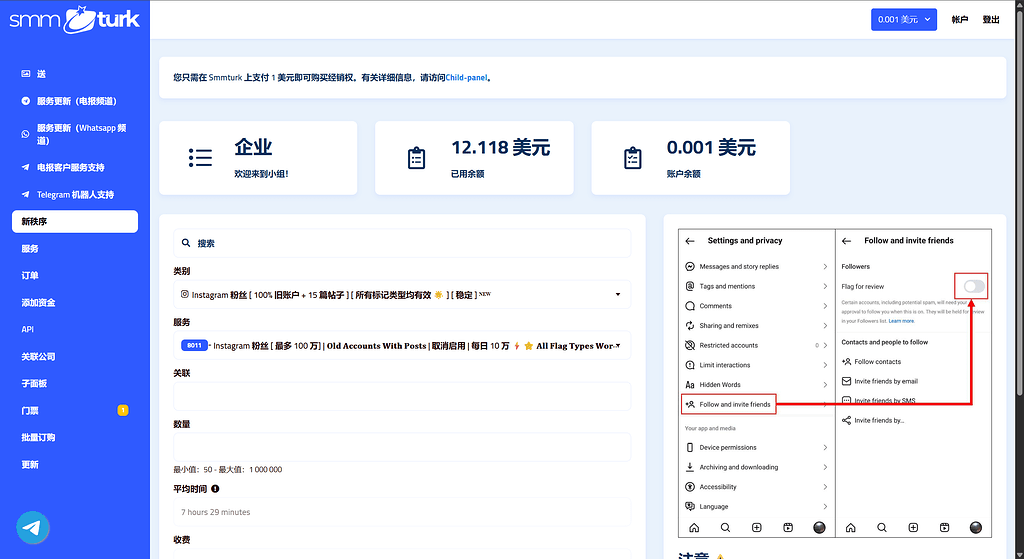Click the 企业 heading text
Image resolution: width=1024 pixels, height=559 pixels.
pyautogui.click(x=253, y=148)
